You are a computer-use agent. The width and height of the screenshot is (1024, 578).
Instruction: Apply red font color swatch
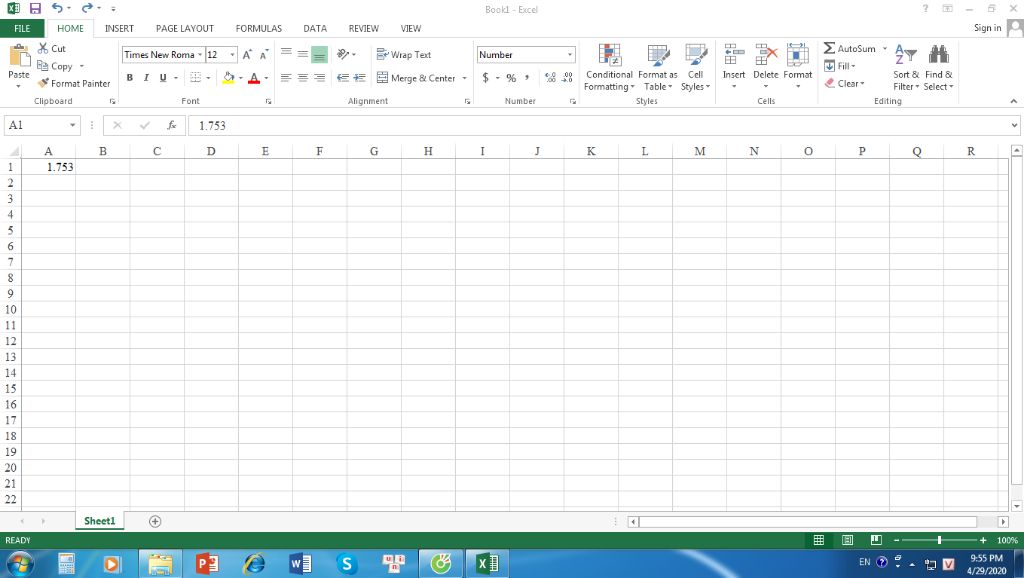click(254, 78)
